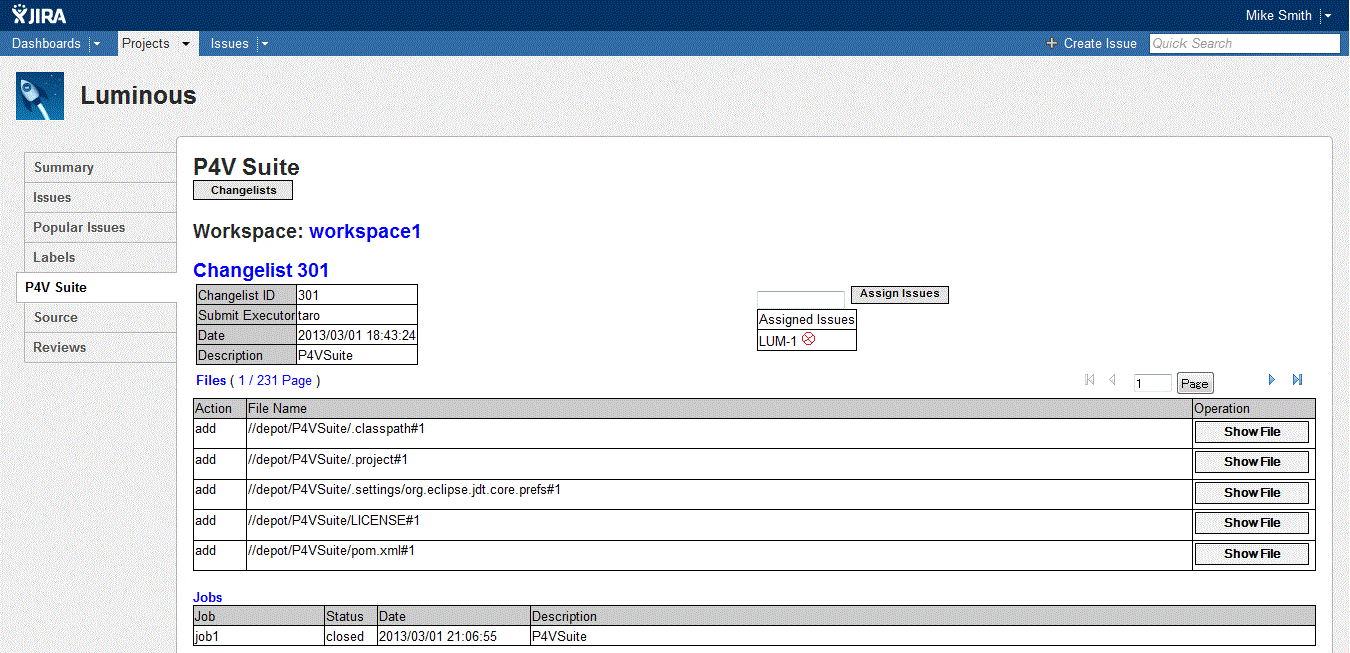Expand the Projects dropdown arrow
Image resolution: width=1350 pixels, height=653 pixels.
tap(185, 44)
